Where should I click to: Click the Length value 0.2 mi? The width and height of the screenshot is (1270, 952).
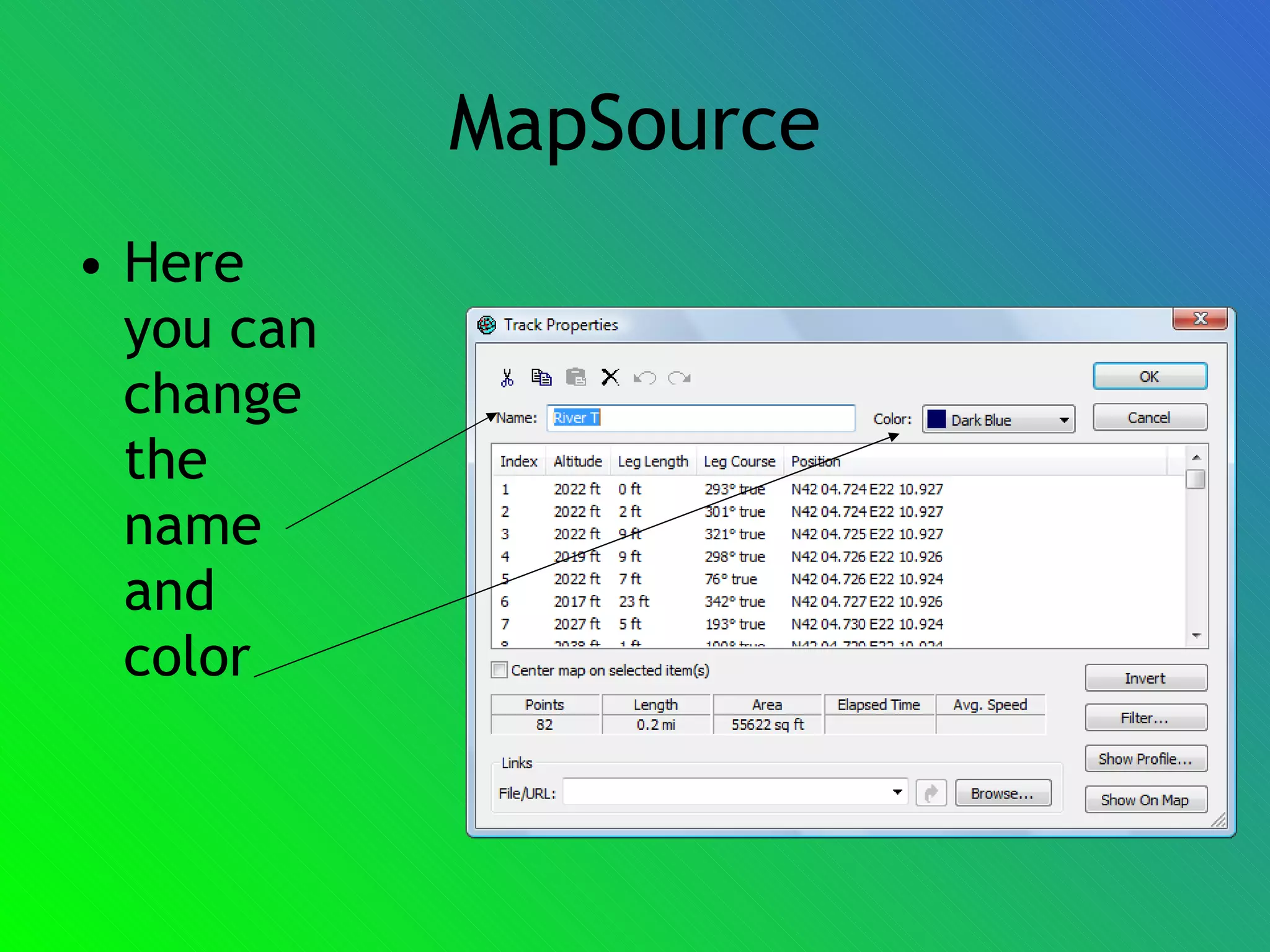(x=656, y=725)
